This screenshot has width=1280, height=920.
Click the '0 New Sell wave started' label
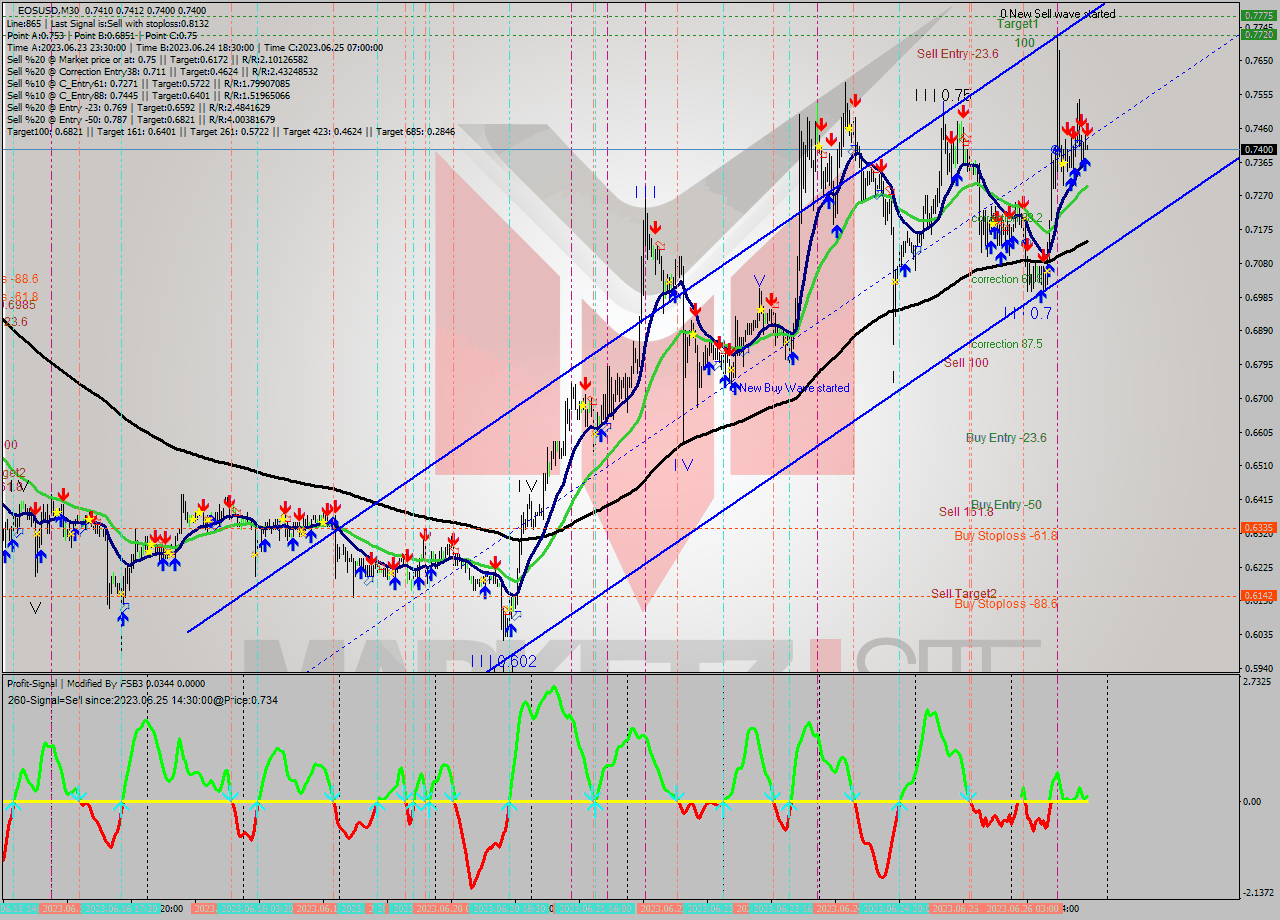point(1057,13)
